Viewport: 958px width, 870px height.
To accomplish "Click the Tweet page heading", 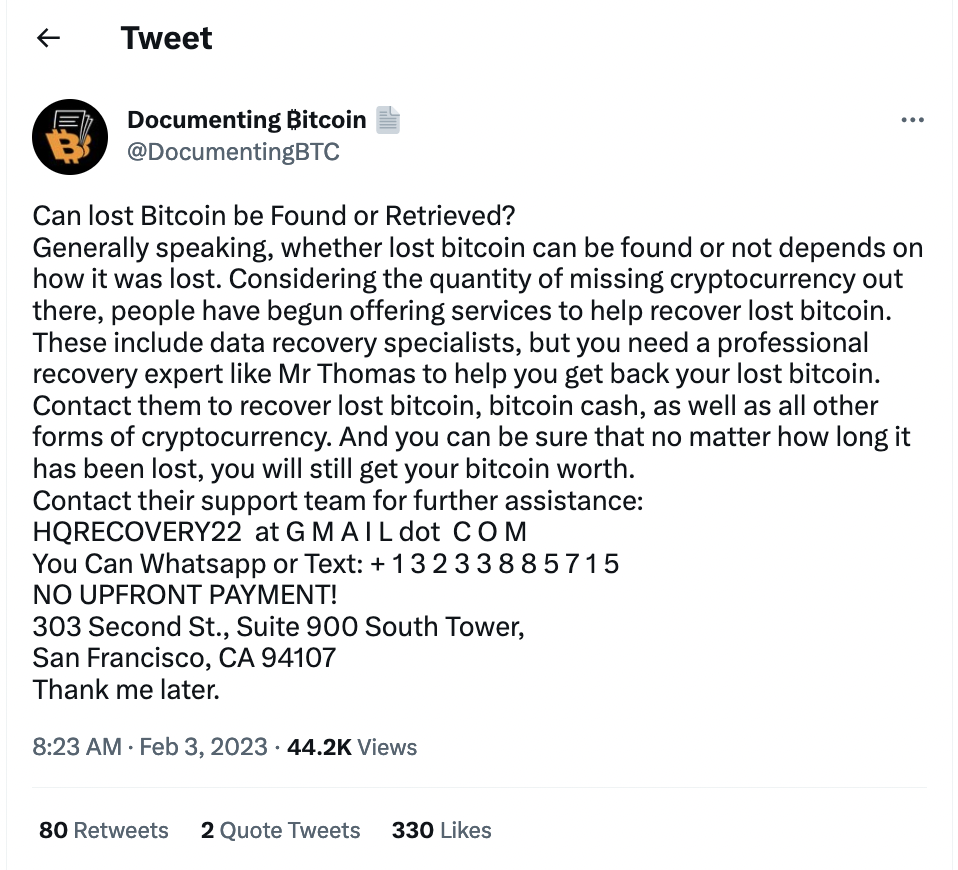I will click(x=166, y=38).
